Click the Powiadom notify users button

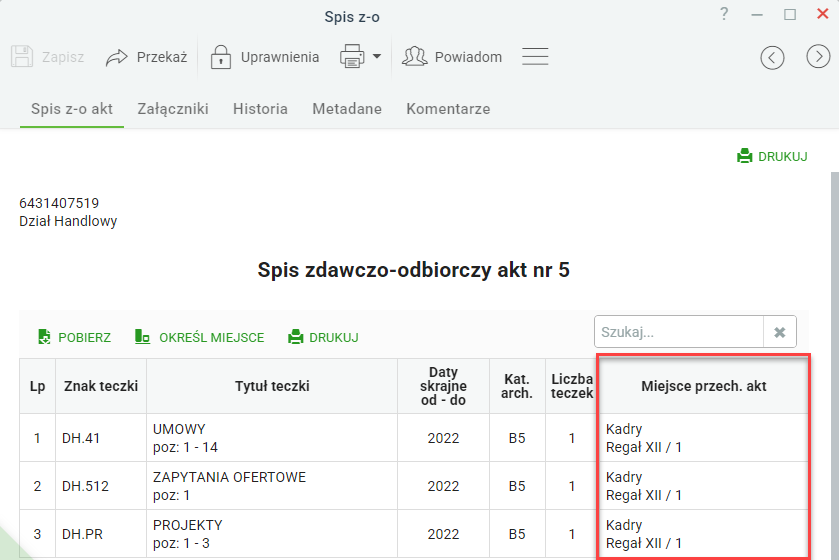coord(452,57)
